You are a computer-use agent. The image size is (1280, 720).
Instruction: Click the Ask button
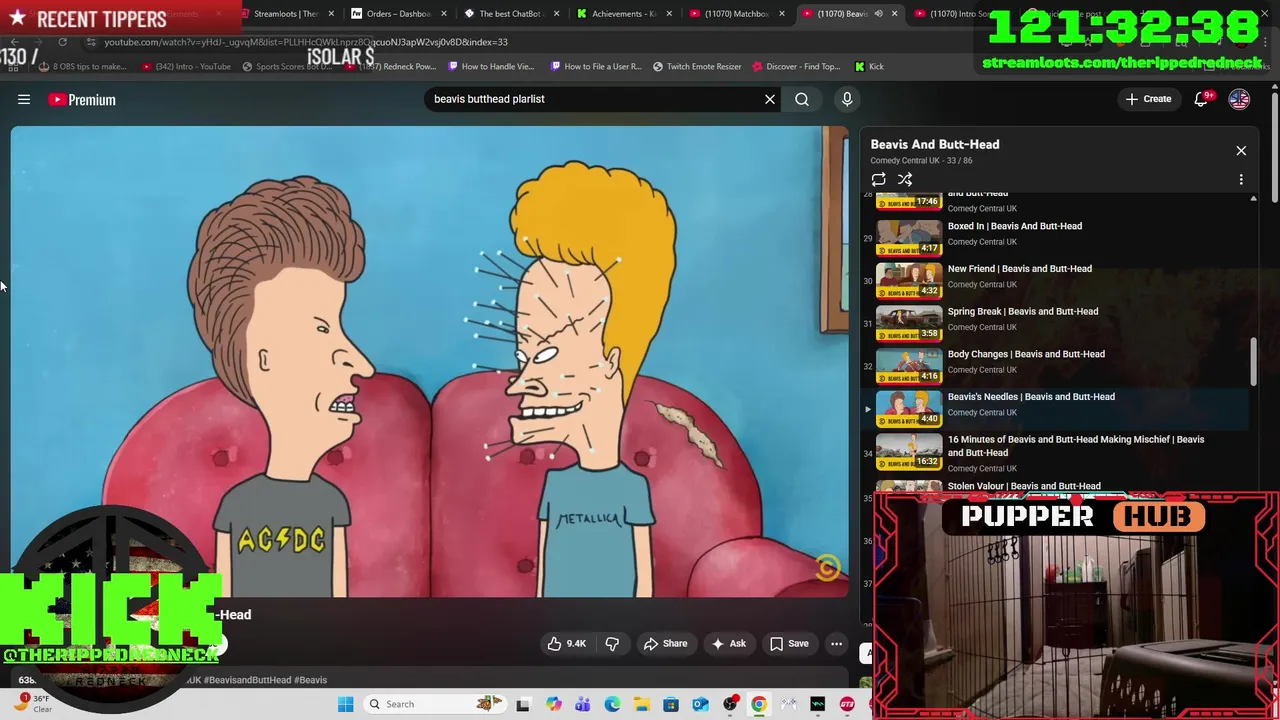click(x=728, y=644)
